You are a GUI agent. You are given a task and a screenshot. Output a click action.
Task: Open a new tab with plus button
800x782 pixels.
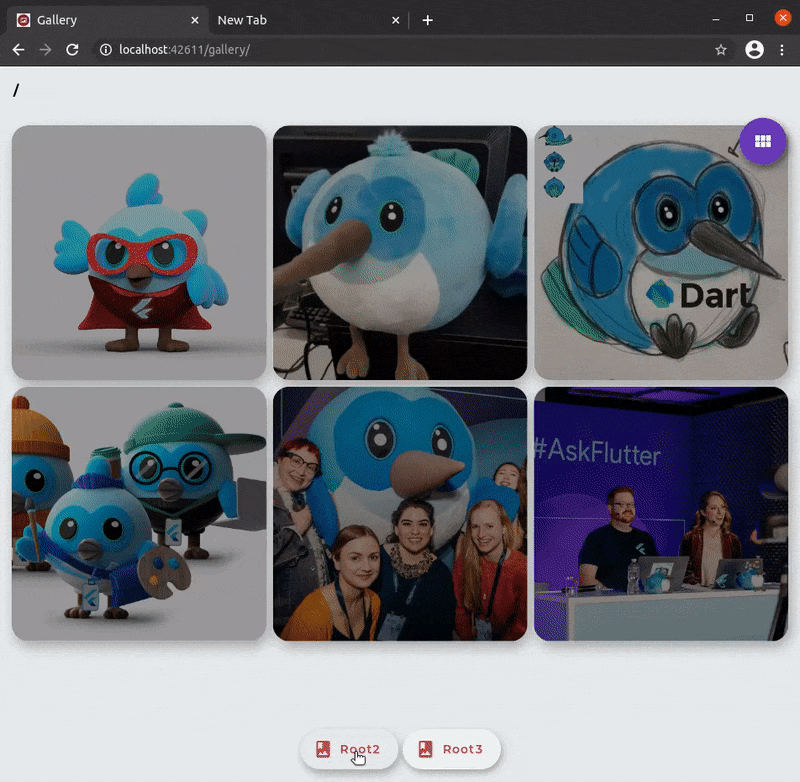pos(428,20)
